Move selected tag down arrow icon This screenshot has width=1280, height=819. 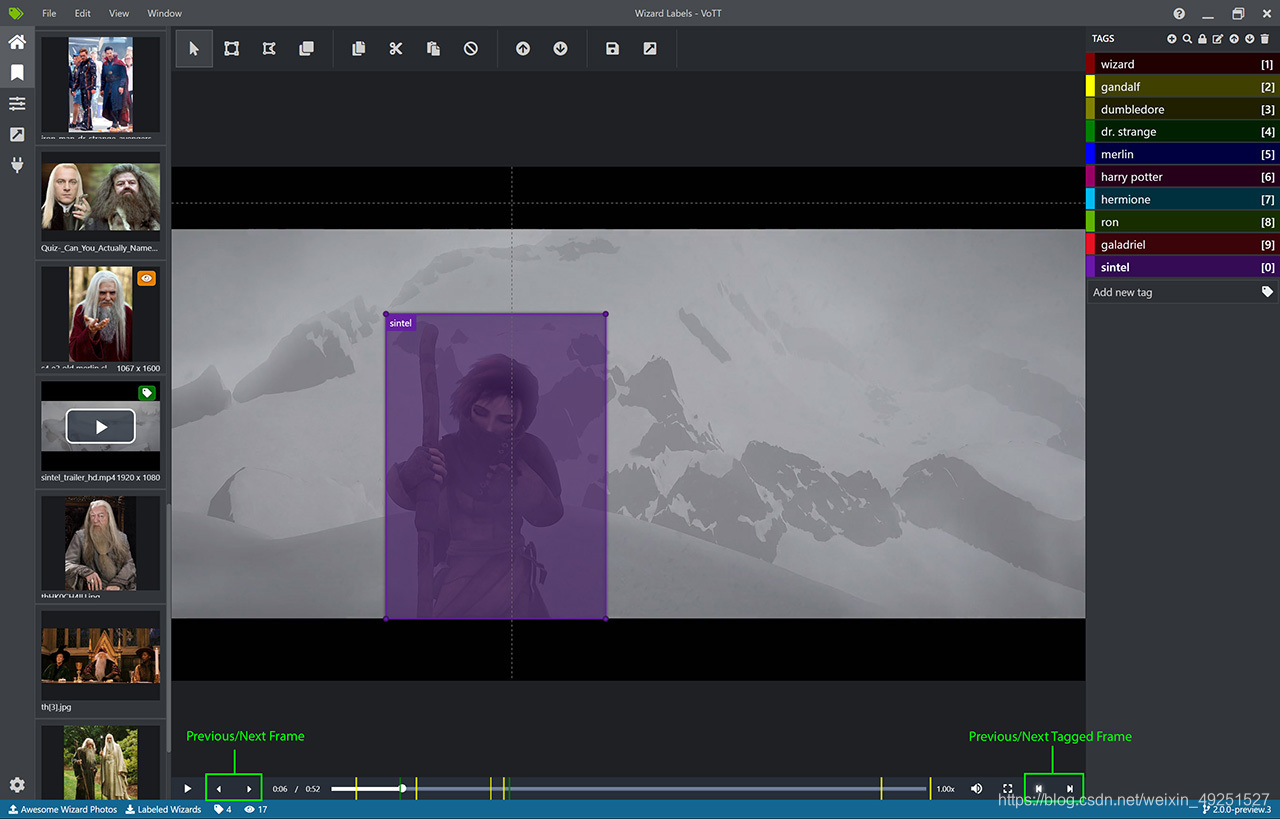coord(1249,39)
